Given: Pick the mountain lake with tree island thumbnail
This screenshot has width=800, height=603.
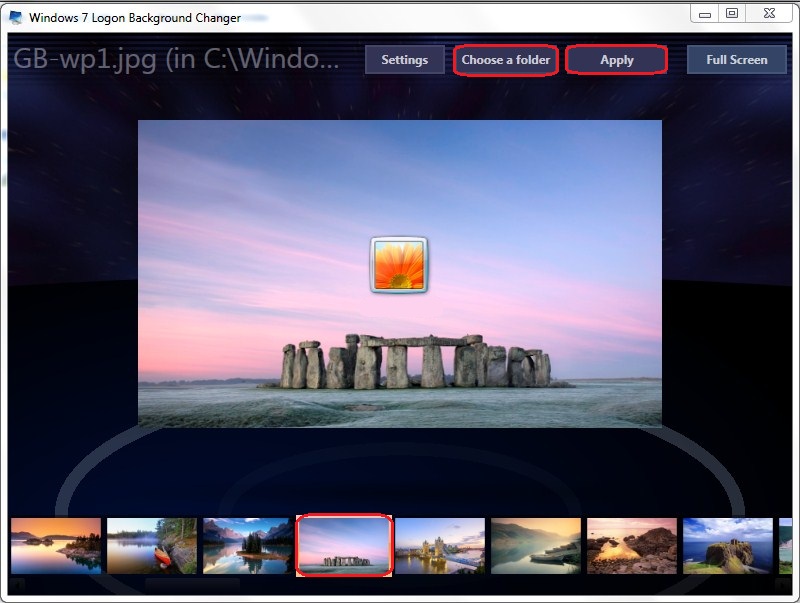Looking at the screenshot, I should [248, 546].
